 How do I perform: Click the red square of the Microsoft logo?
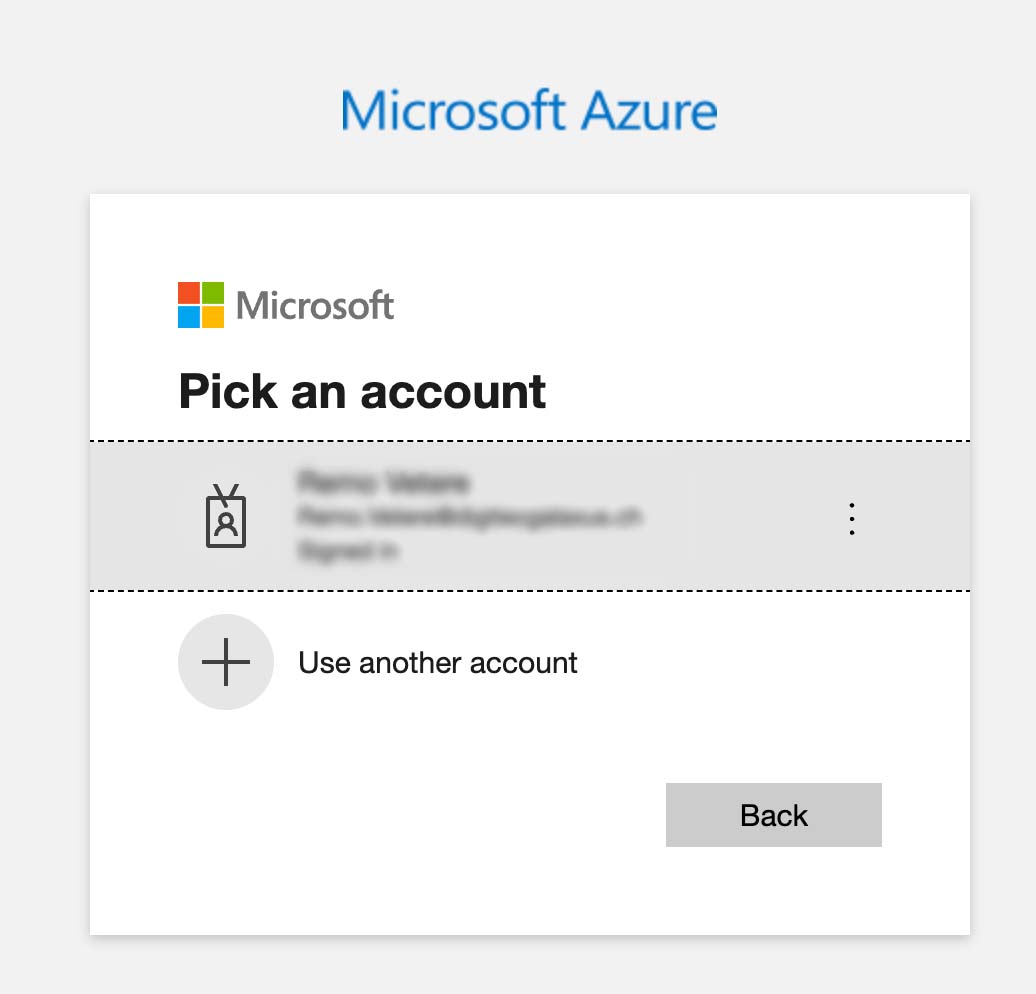tap(188, 293)
